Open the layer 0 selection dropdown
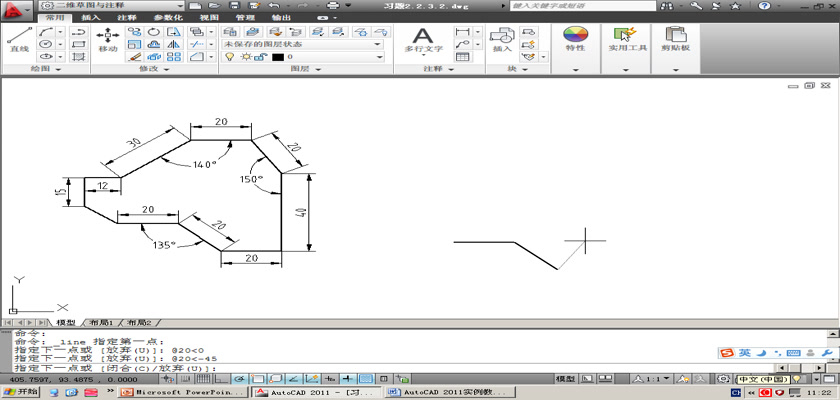Viewport: 840px width, 400px height. [303, 57]
